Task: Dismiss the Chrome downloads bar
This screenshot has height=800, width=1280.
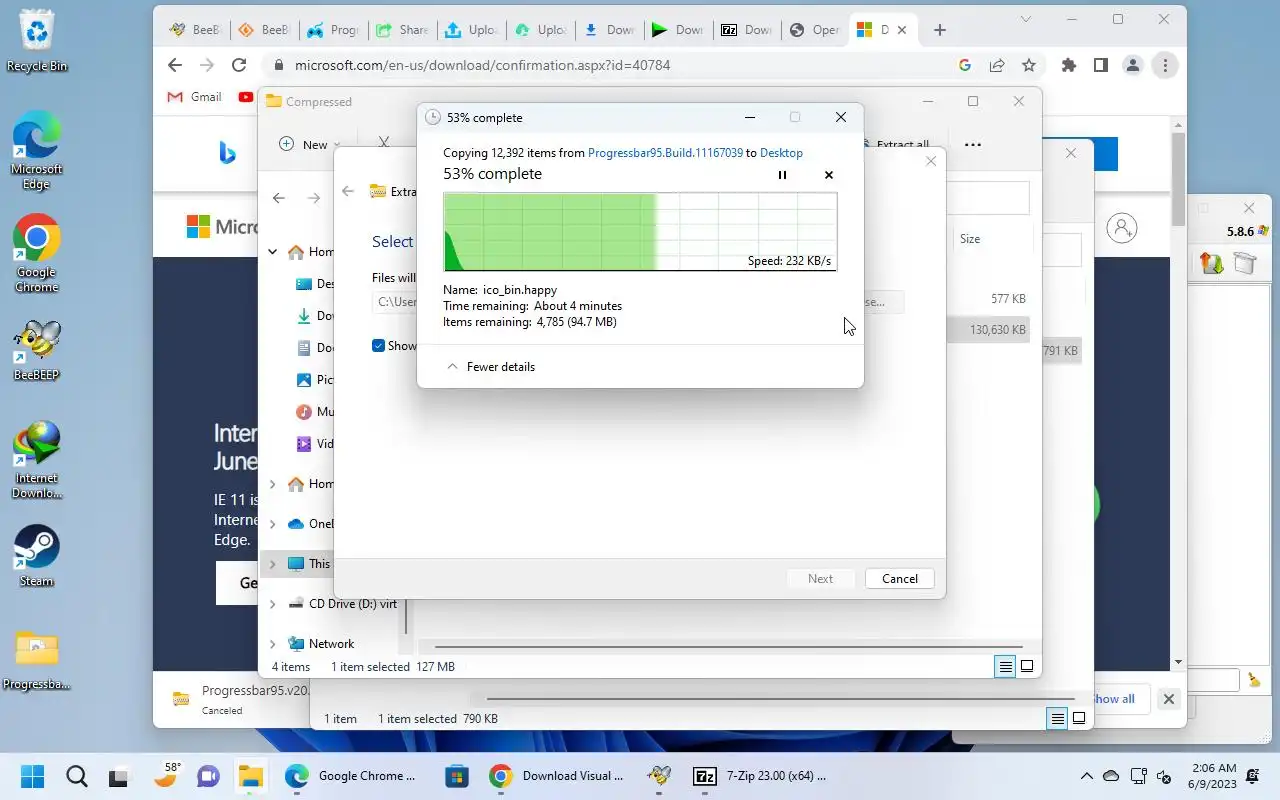Action: tap(1168, 699)
